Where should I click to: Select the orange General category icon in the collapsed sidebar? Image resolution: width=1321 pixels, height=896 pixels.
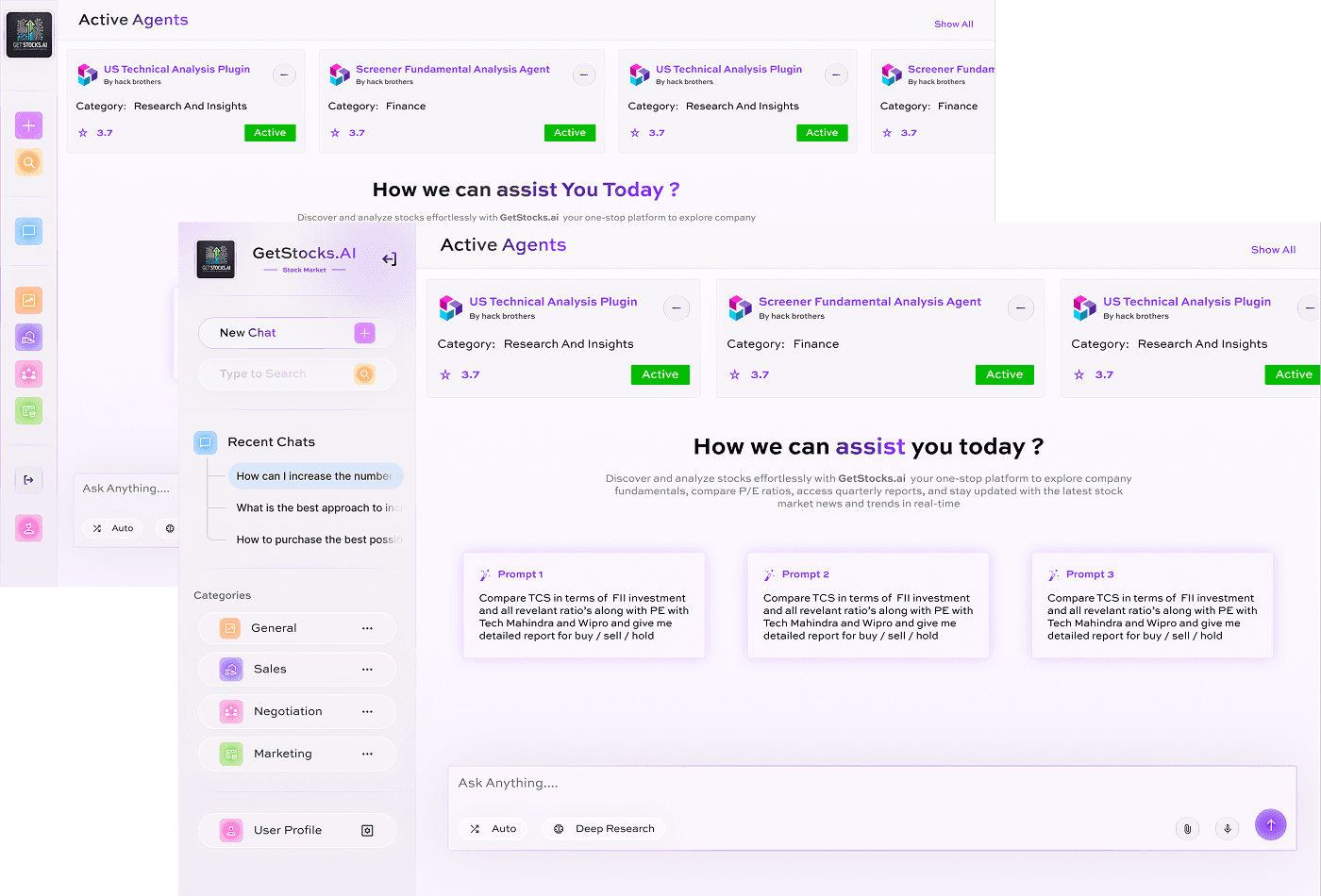pyautogui.click(x=28, y=300)
